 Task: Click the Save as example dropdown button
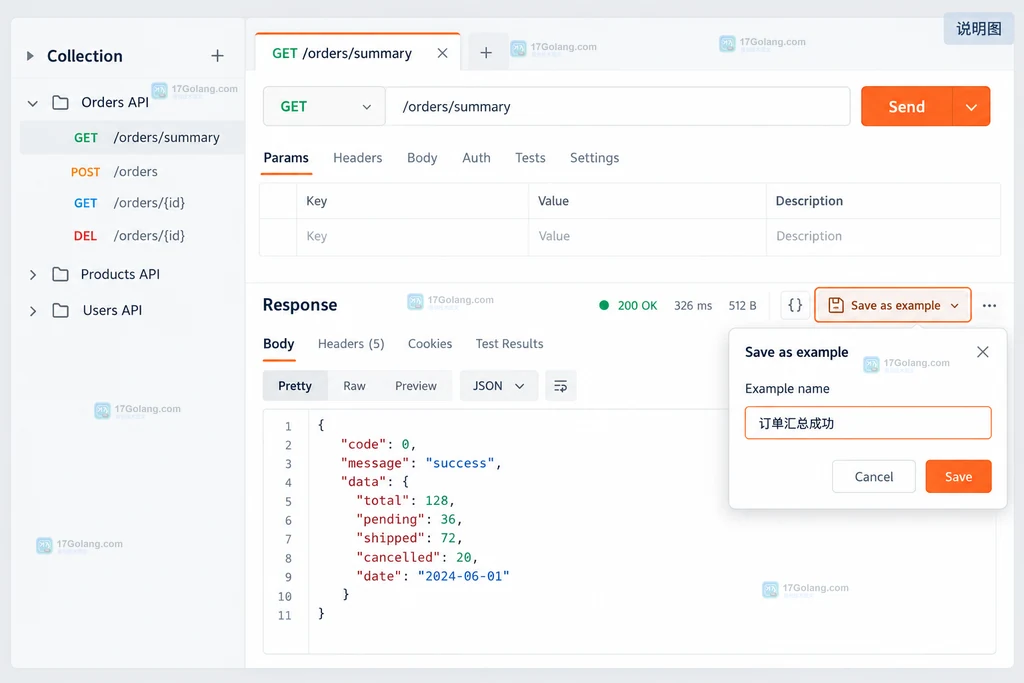(x=893, y=305)
